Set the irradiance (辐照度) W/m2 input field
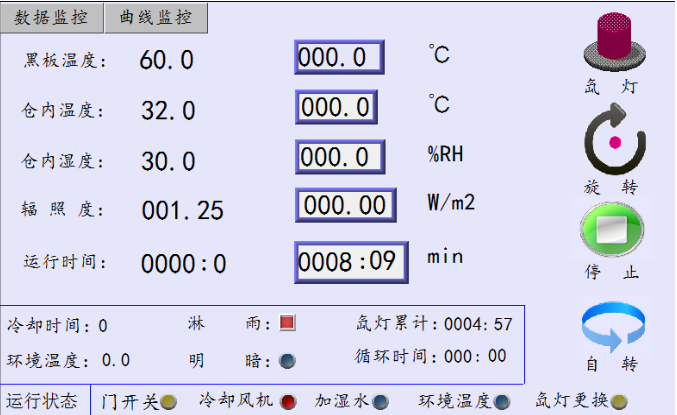The image size is (677, 415). click(345, 206)
